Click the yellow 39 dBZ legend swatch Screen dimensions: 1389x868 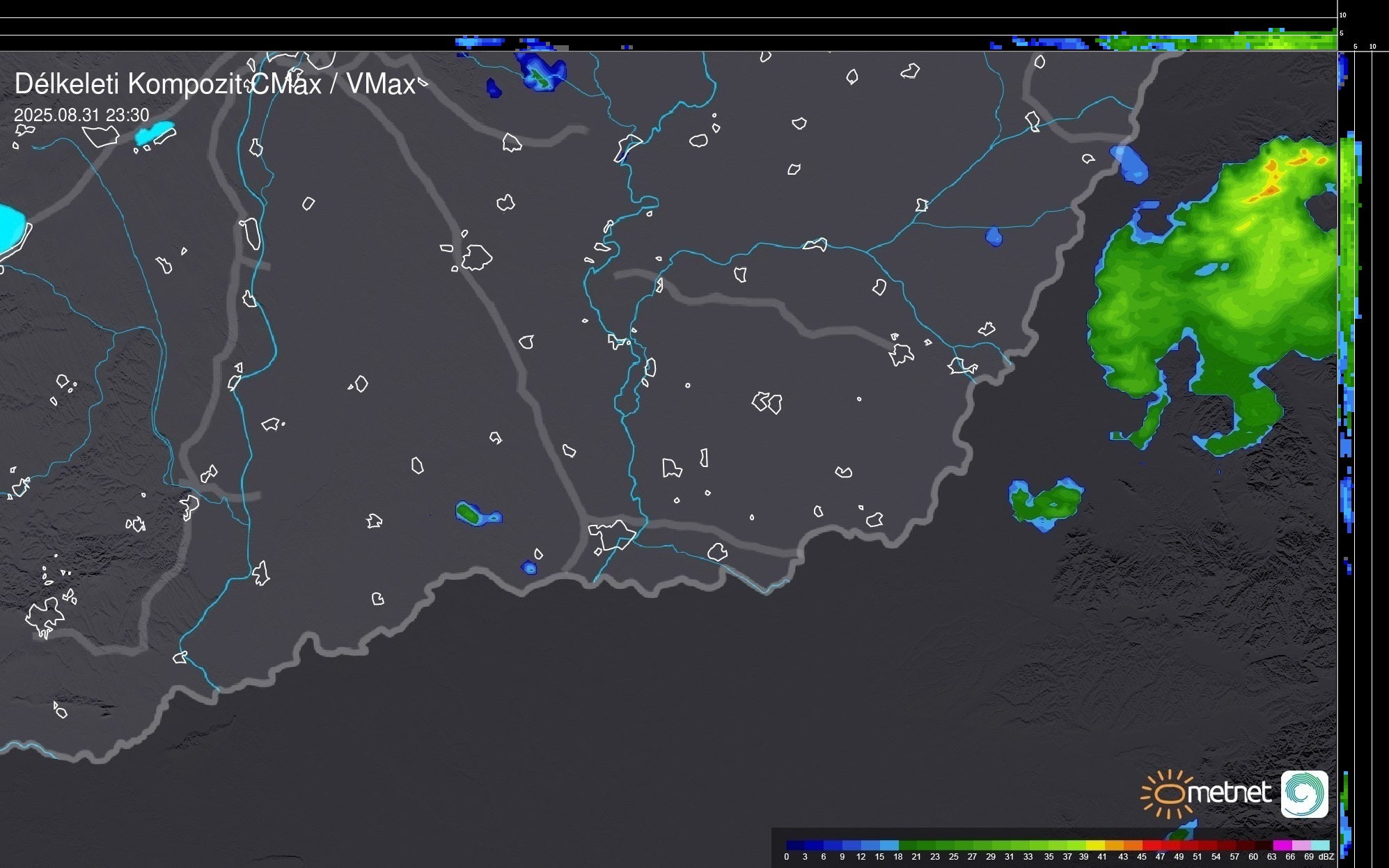[1095, 846]
